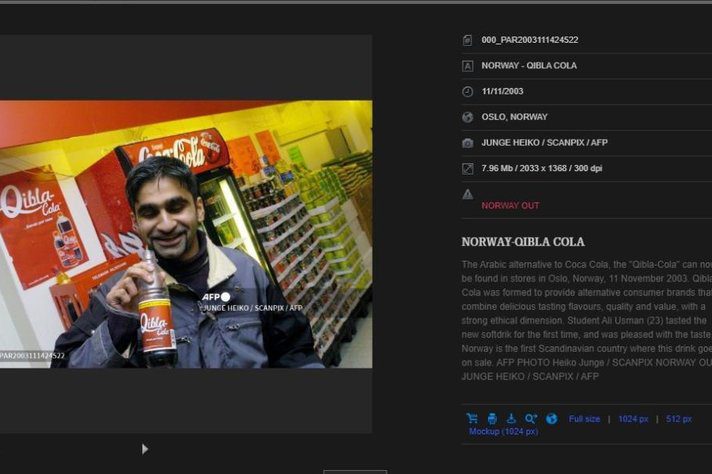Click the camera icon beside JUNGE HEIKO credit
The width and height of the screenshot is (712, 474).
tap(467, 143)
